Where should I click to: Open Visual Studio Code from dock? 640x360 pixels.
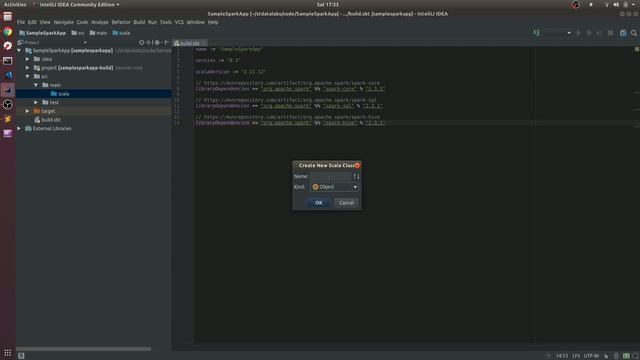pyautogui.click(x=8, y=76)
